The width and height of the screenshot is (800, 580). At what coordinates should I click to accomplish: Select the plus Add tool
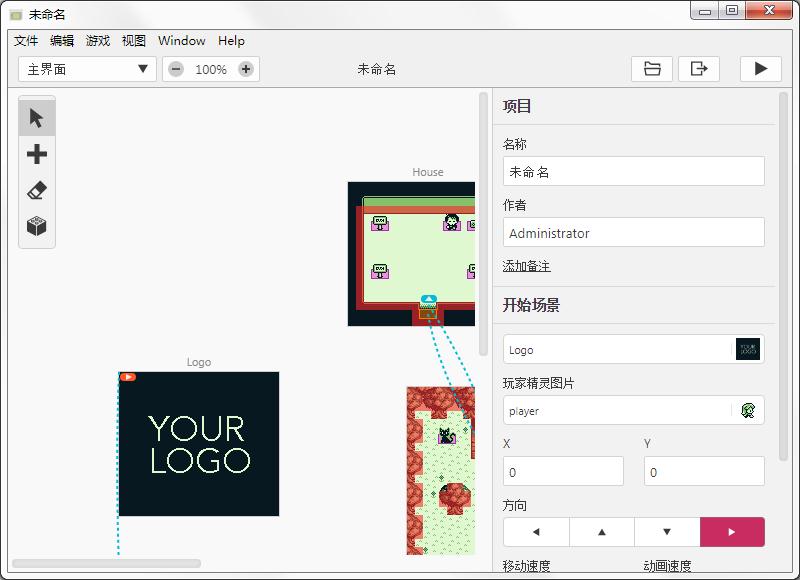[36, 154]
